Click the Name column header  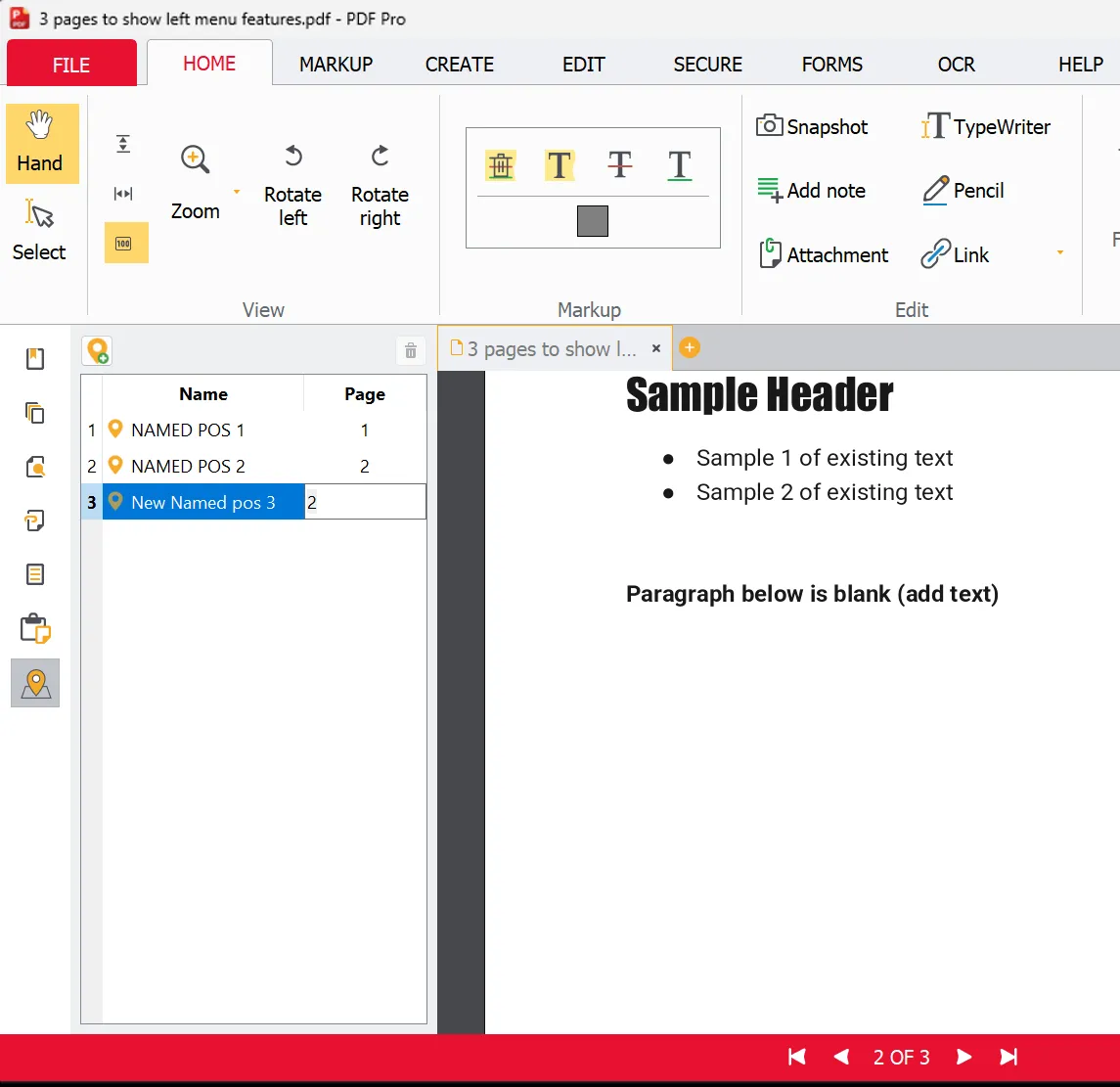tap(203, 393)
